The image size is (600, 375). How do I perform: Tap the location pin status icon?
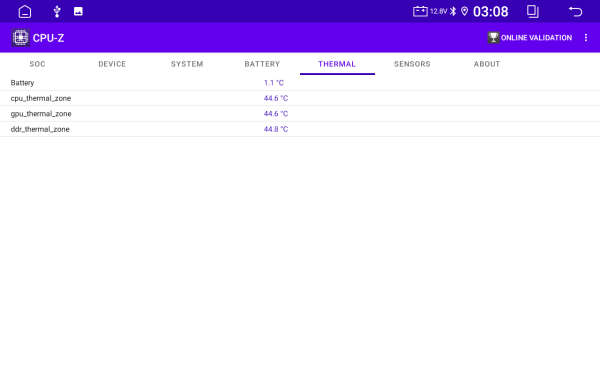tap(464, 11)
